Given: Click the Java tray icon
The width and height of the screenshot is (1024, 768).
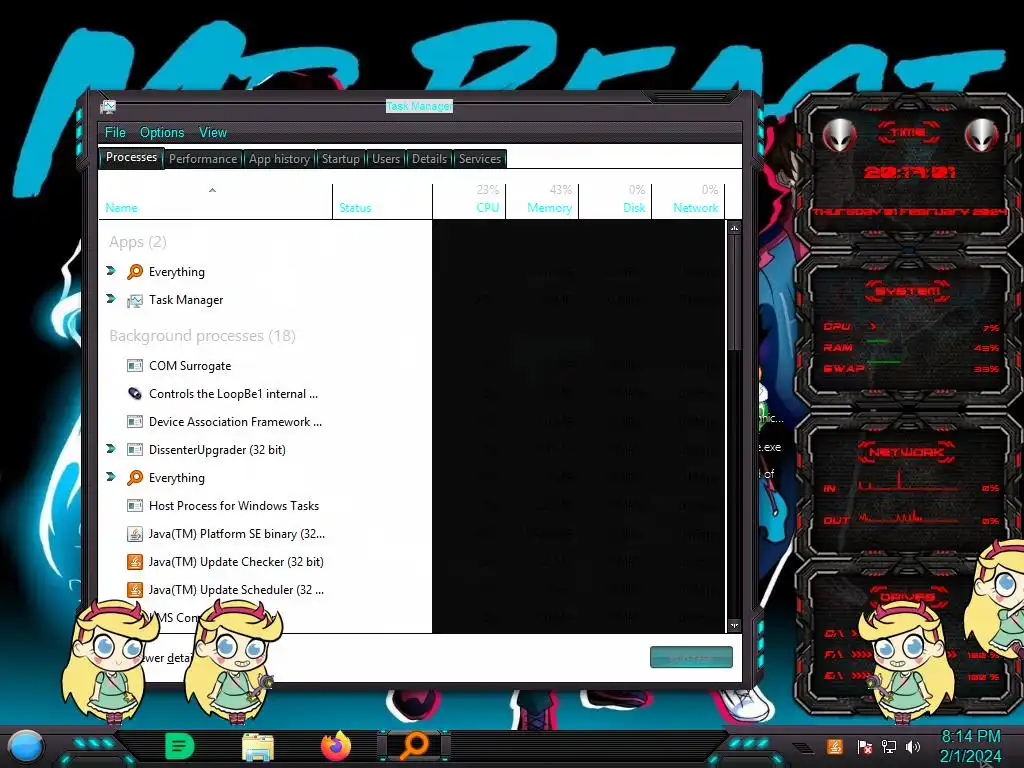Looking at the screenshot, I should 835,746.
